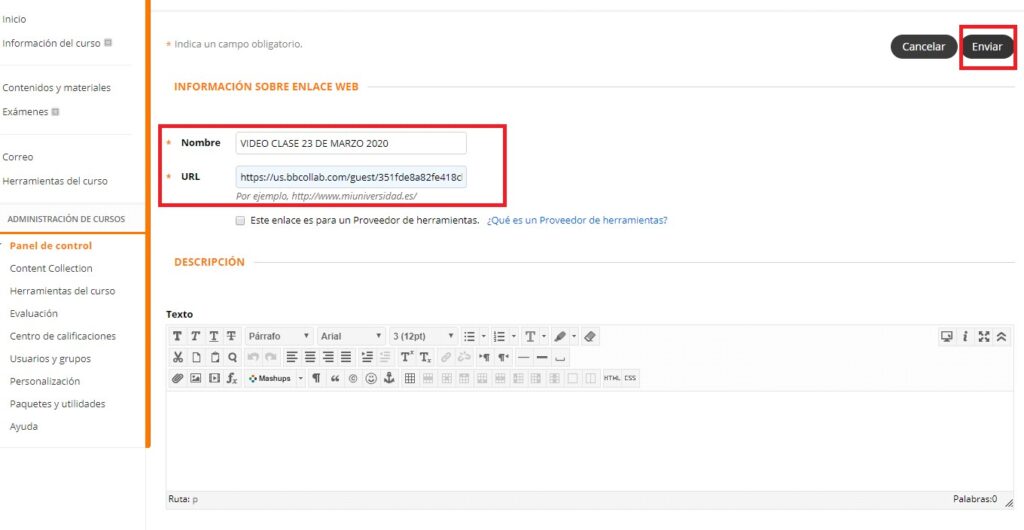
Task: Open the Arial font dropdown
Action: [351, 337]
